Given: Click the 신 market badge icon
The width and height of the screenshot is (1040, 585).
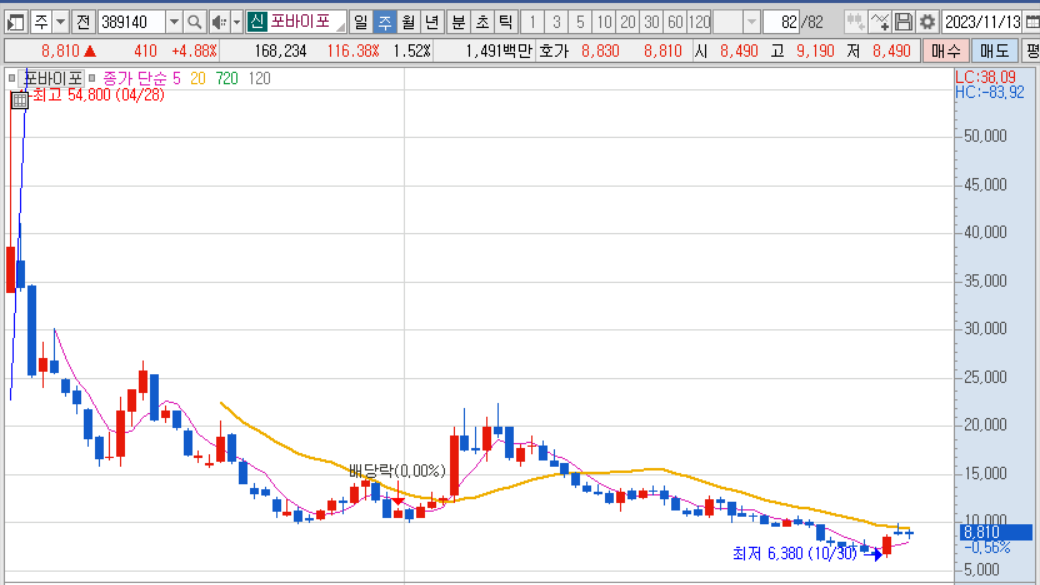Looking at the screenshot, I should click(x=257, y=22).
